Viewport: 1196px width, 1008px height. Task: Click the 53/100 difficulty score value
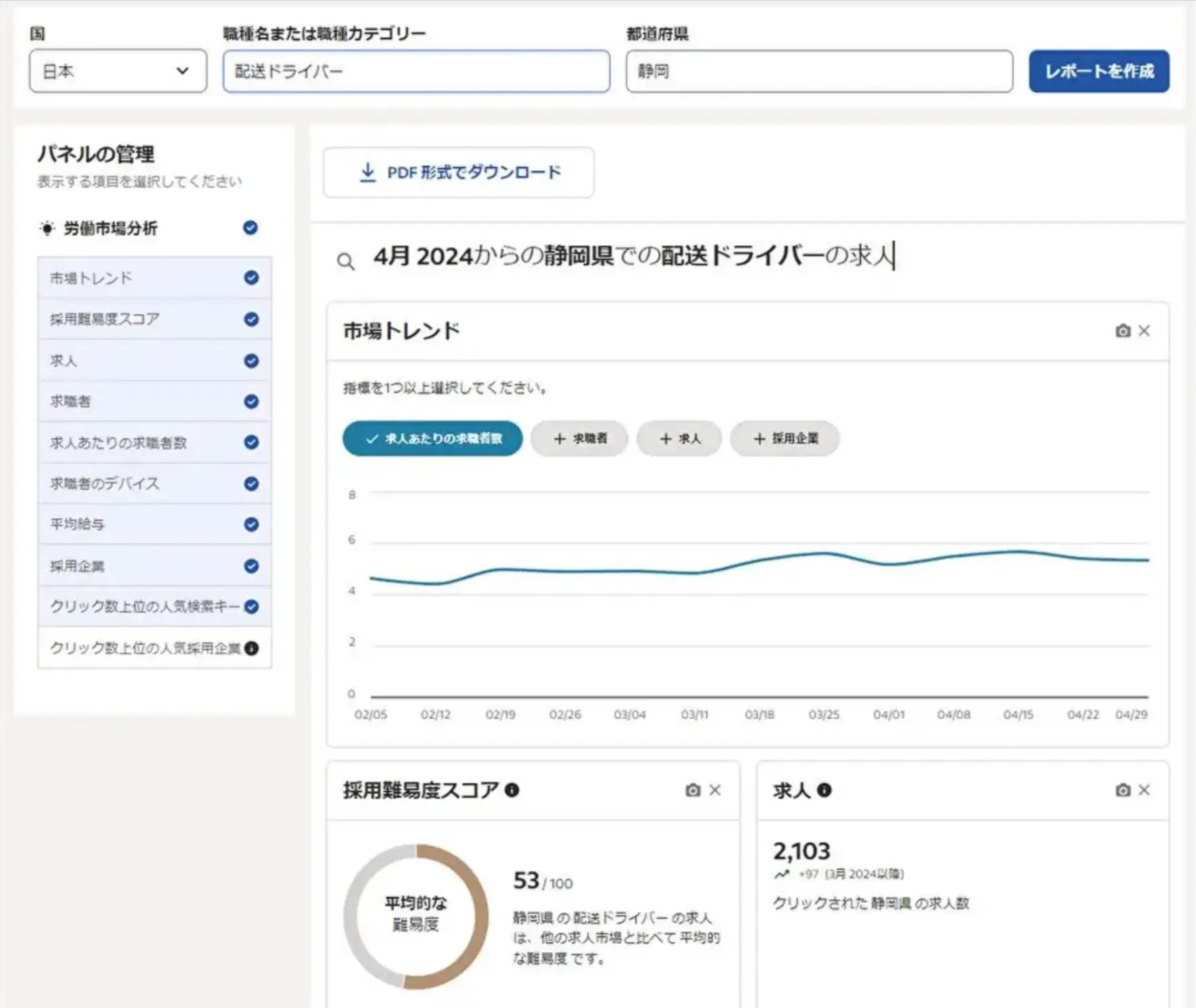542,881
